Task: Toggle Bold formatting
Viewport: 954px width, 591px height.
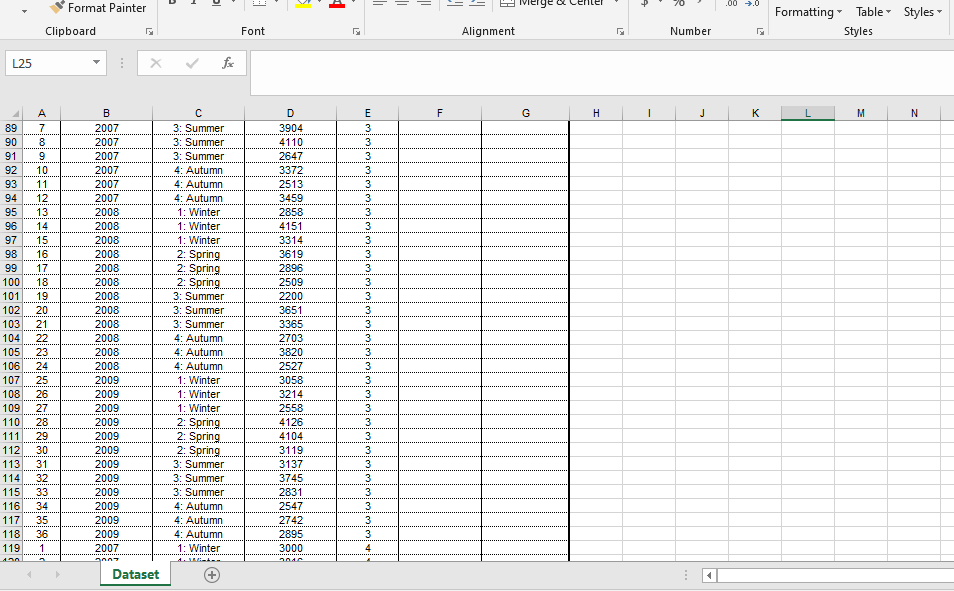Action: coord(173,3)
